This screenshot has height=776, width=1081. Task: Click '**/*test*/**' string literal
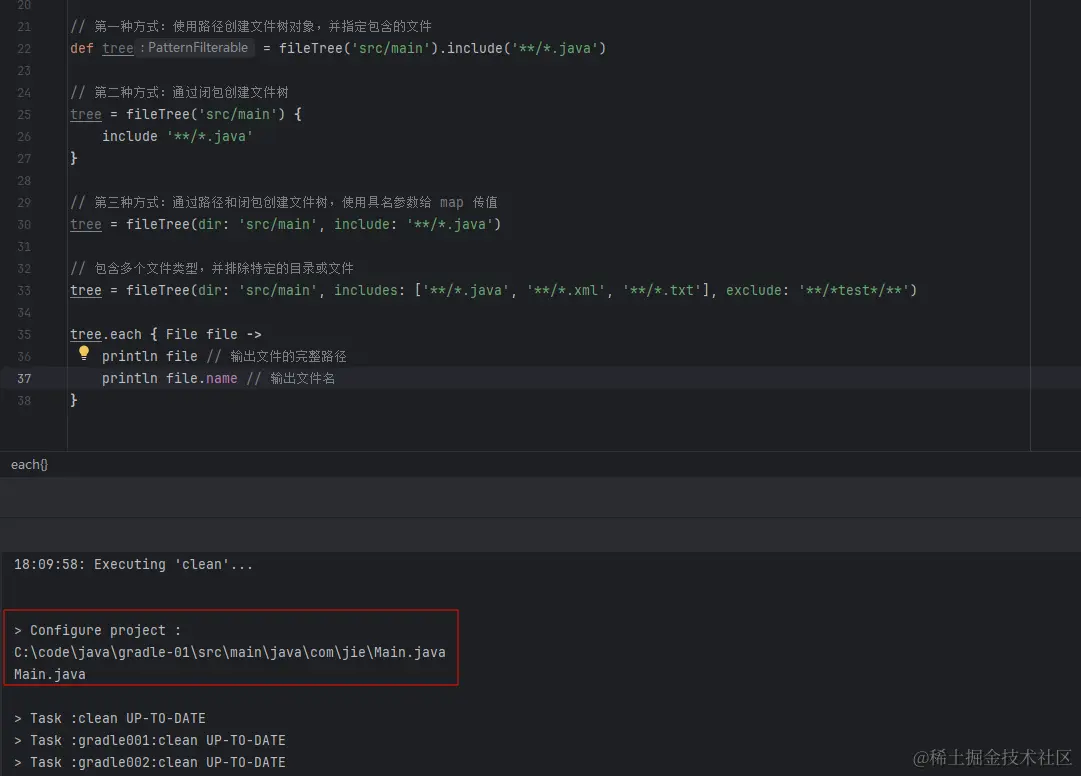click(x=853, y=290)
